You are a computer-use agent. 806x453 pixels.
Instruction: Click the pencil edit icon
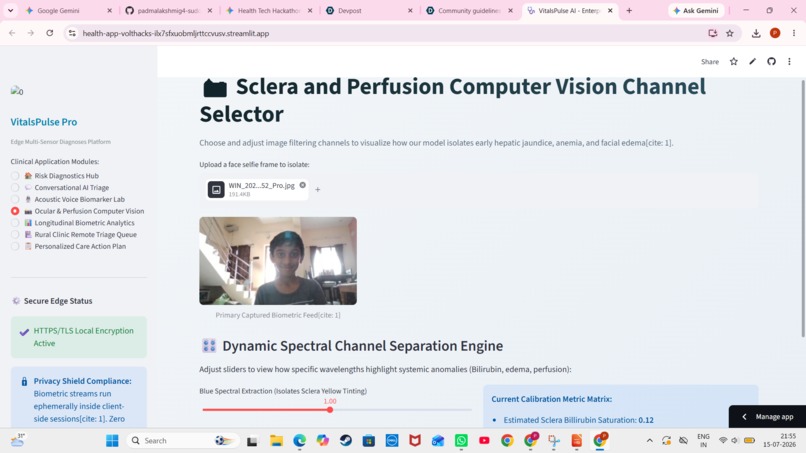pyautogui.click(x=753, y=62)
